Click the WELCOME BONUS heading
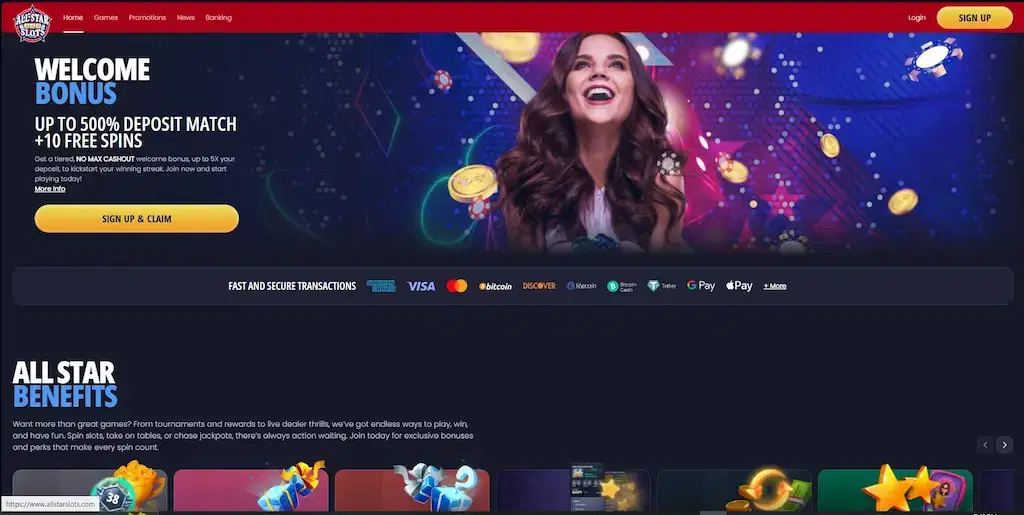This screenshot has width=1024, height=515. point(92,81)
